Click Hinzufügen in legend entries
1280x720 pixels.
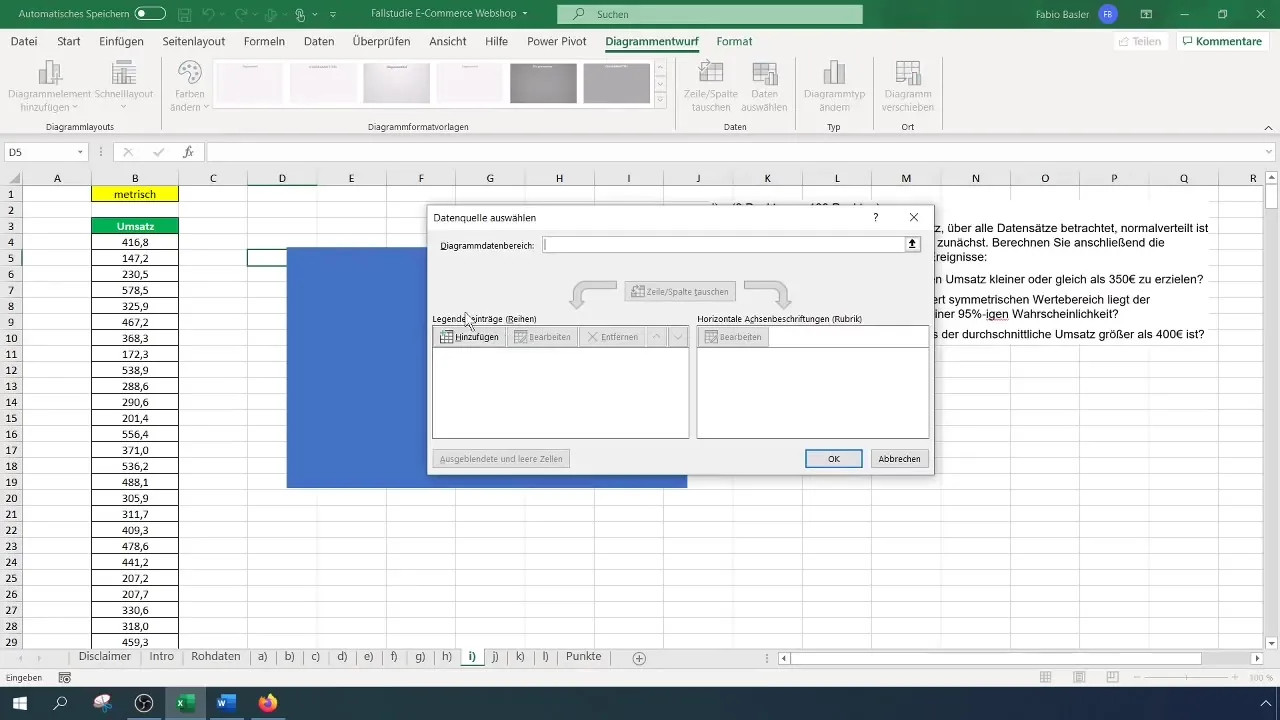point(469,337)
